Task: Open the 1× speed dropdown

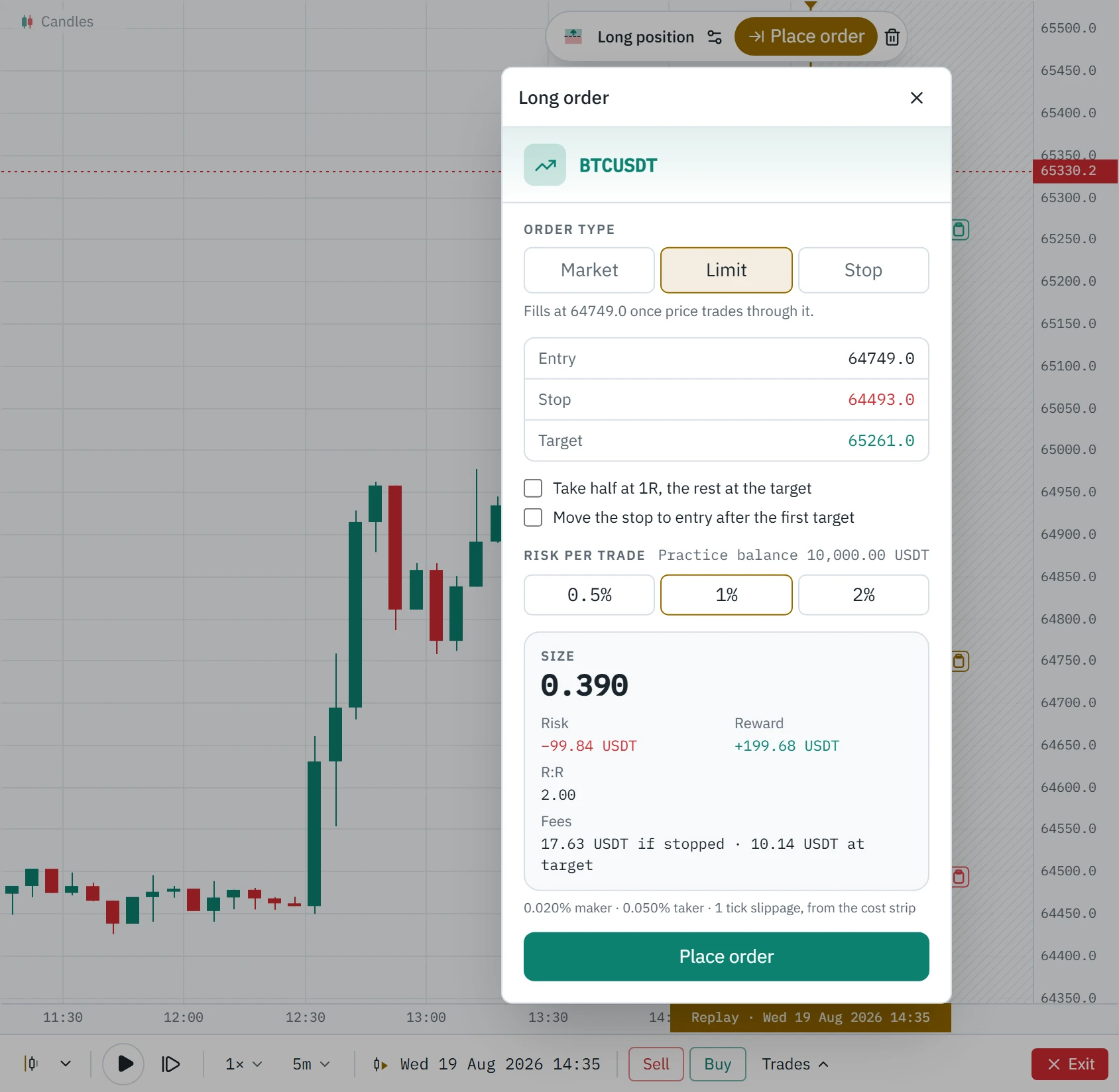Action: click(244, 1064)
